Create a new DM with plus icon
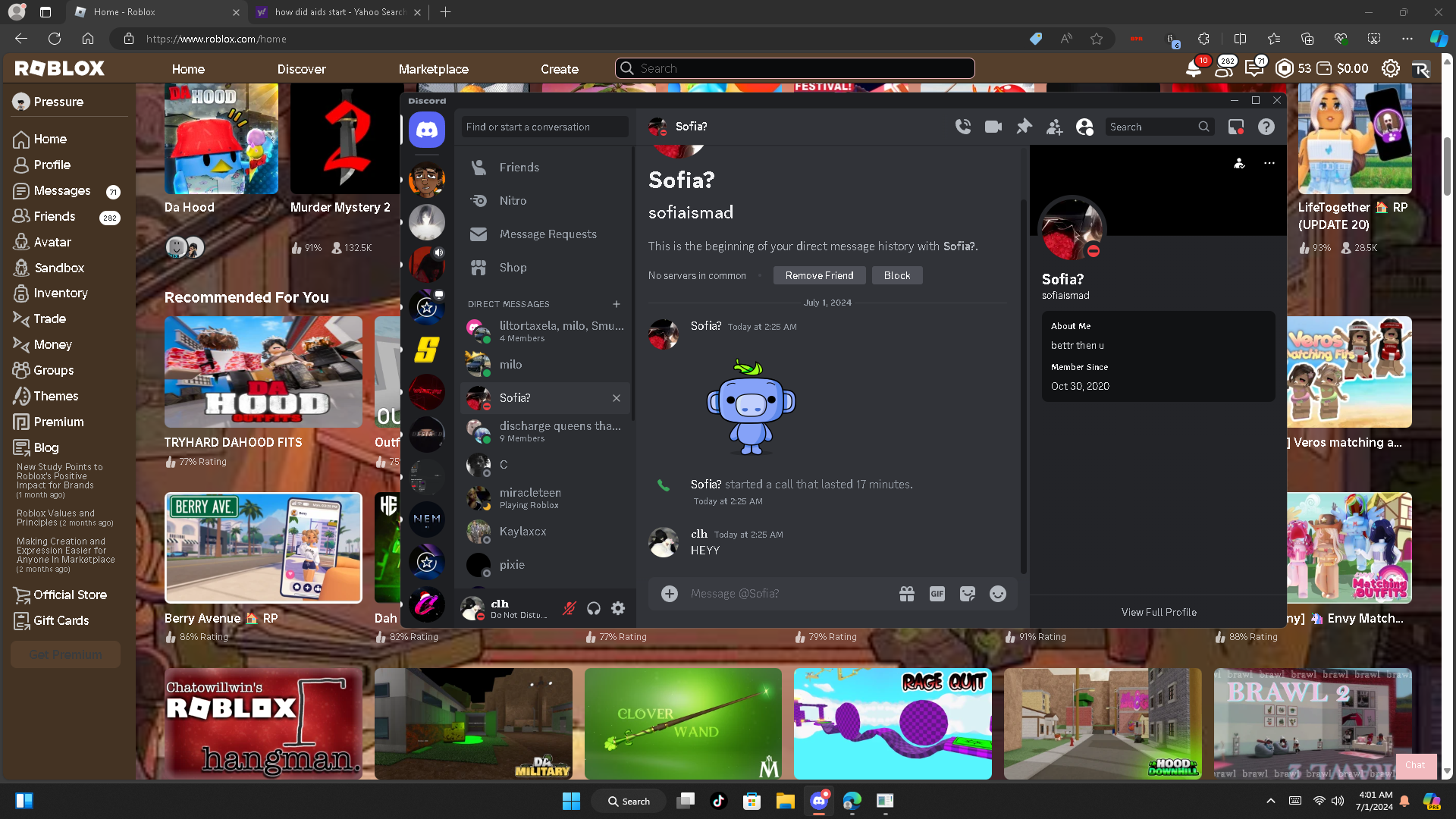 (x=617, y=304)
